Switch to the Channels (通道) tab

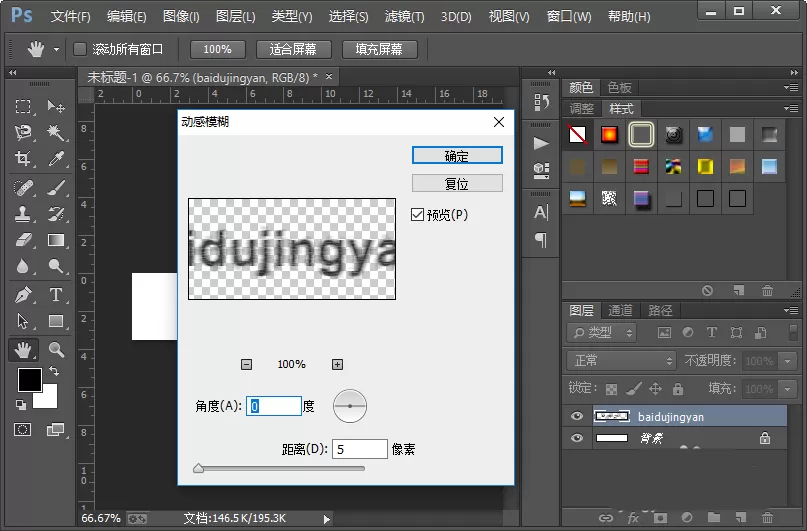pos(620,310)
